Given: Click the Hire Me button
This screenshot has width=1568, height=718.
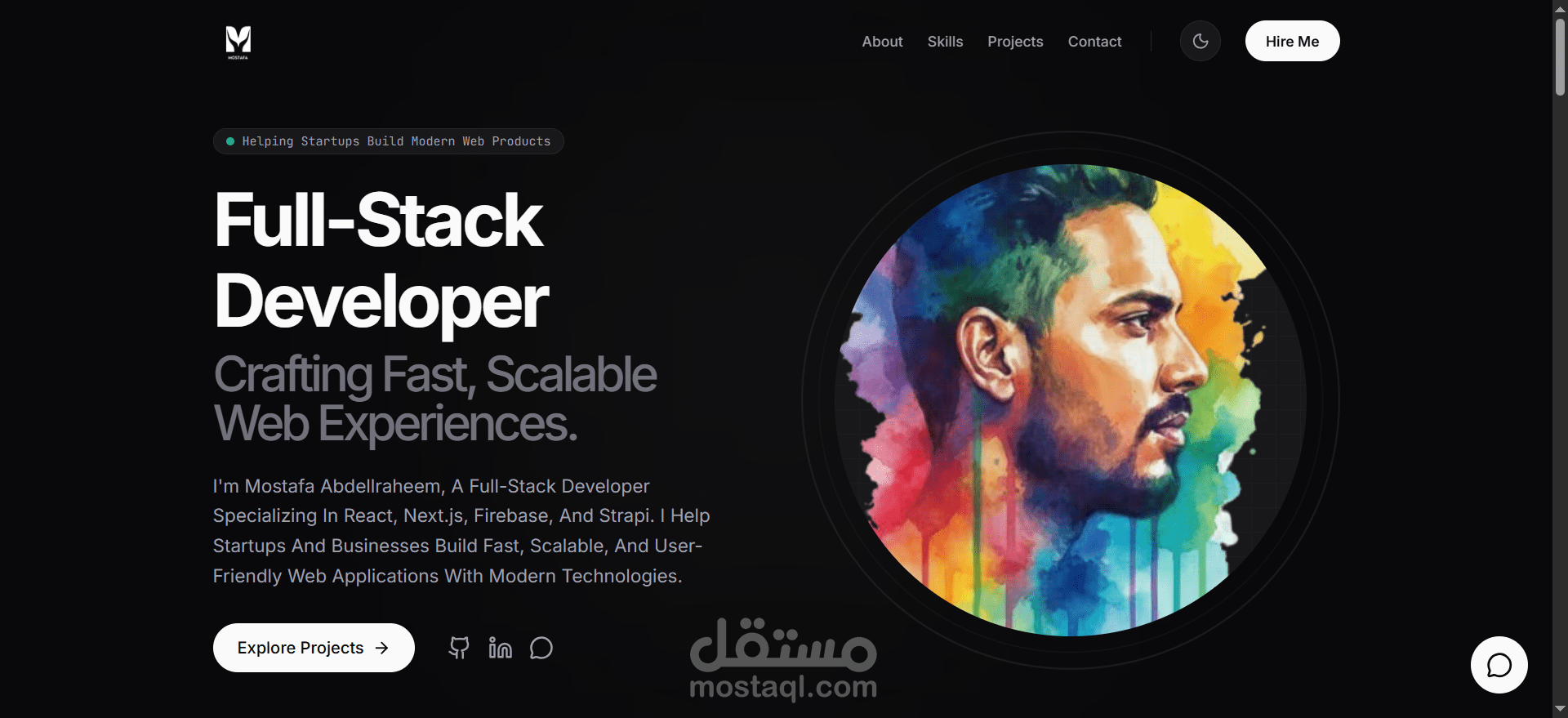Looking at the screenshot, I should [1292, 41].
